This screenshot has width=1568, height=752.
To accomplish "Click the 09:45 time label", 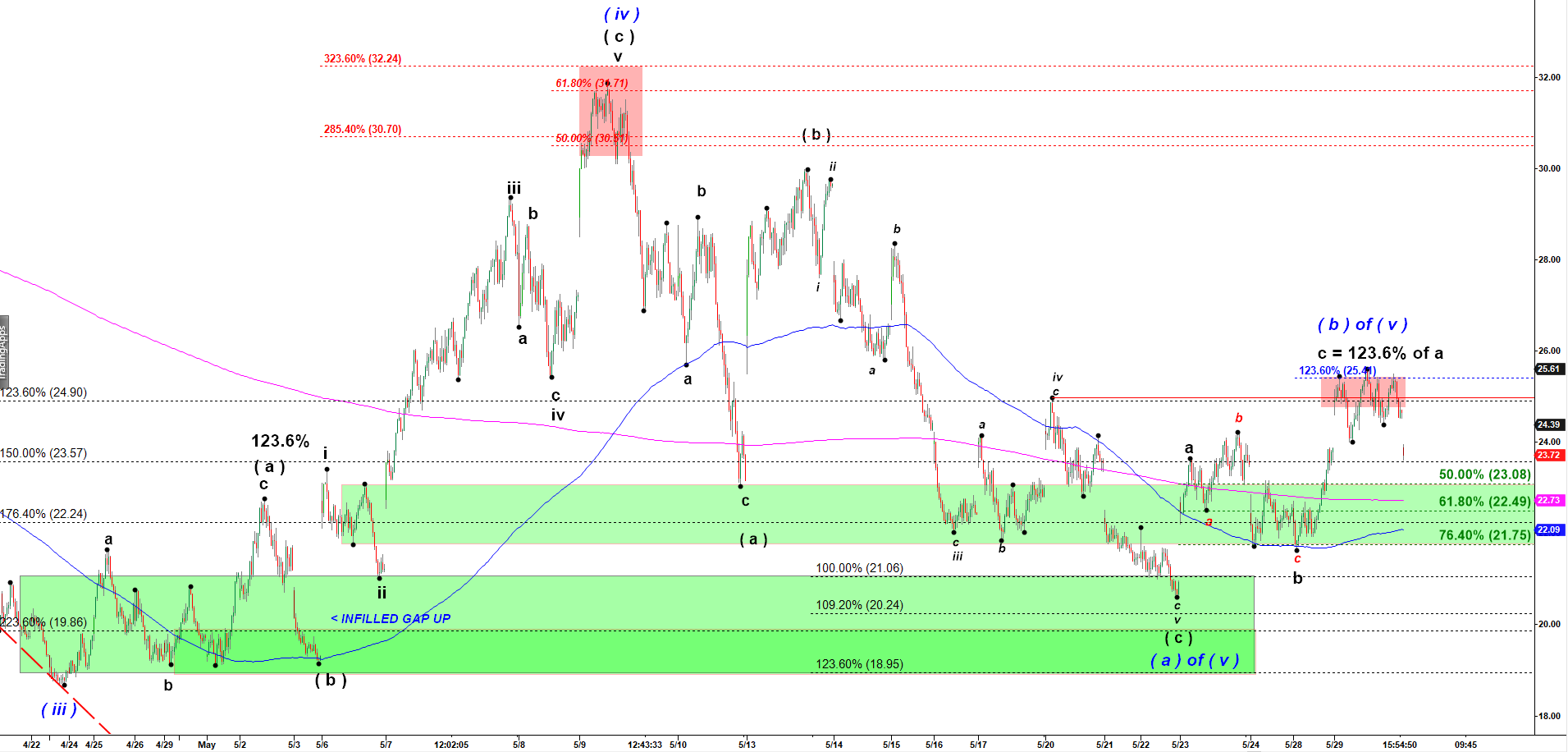I will coord(1465,745).
